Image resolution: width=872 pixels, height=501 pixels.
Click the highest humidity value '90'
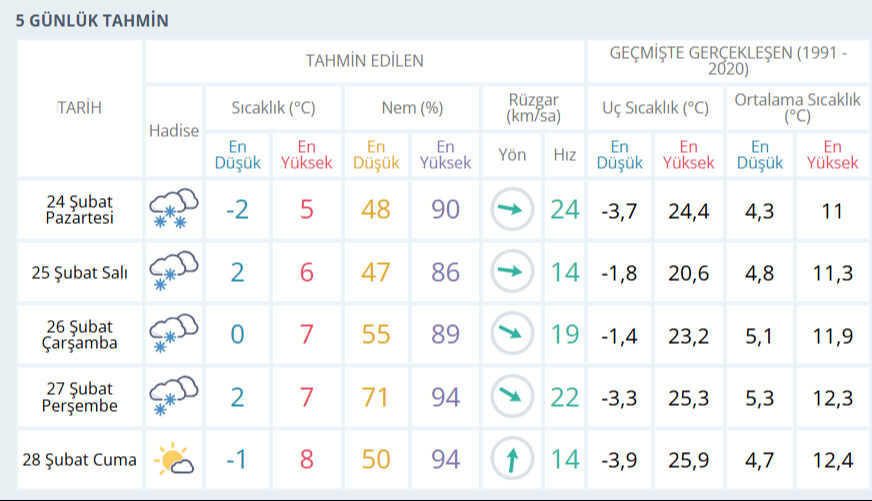pos(445,210)
